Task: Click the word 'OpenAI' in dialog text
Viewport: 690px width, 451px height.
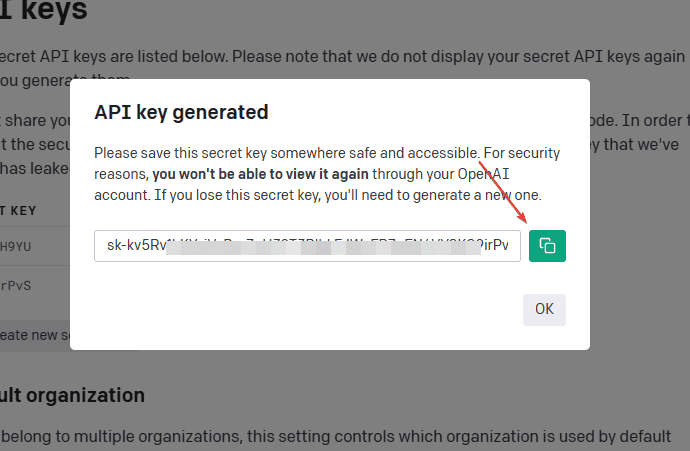Action: point(483,174)
